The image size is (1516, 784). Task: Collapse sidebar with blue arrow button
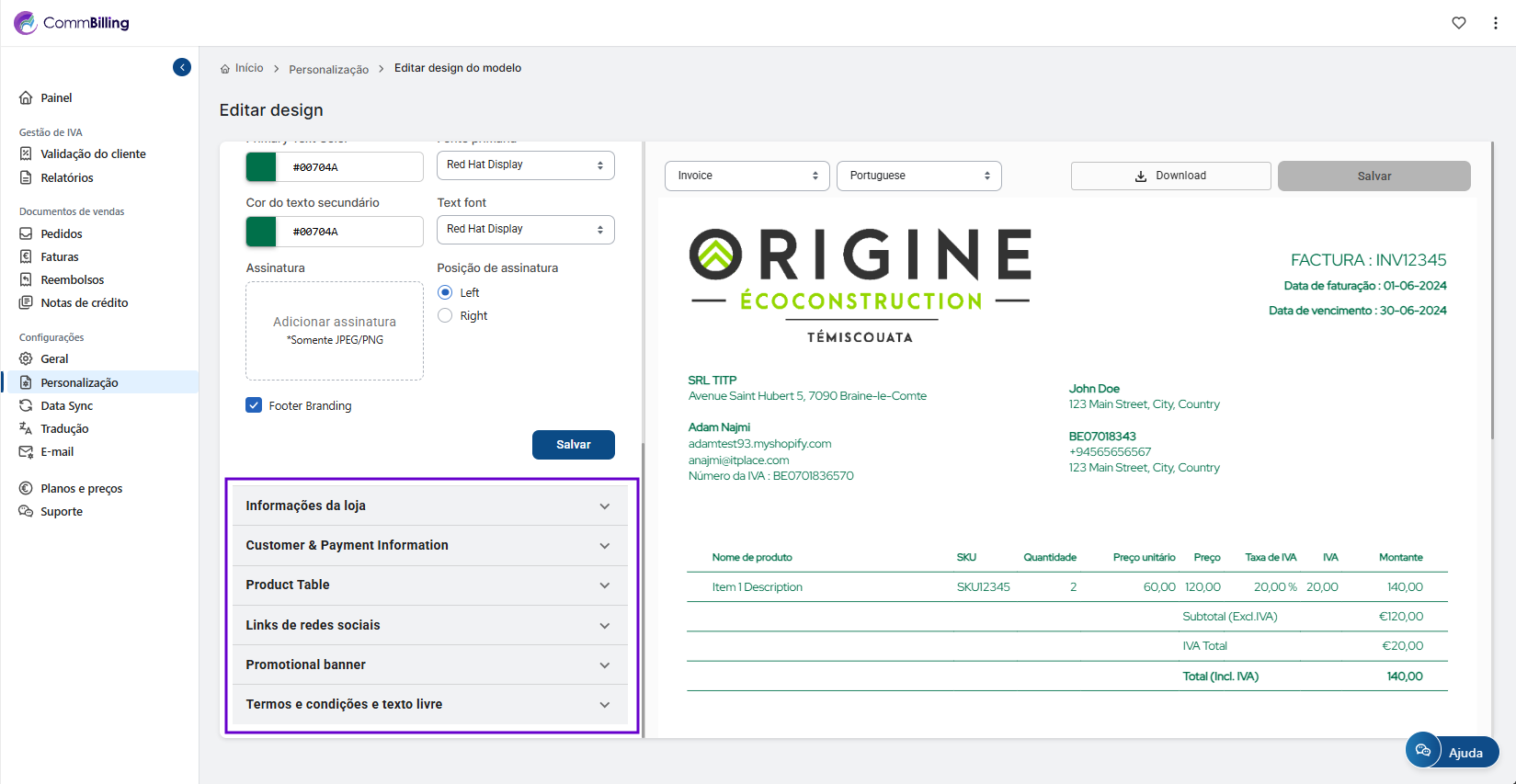[x=182, y=67]
